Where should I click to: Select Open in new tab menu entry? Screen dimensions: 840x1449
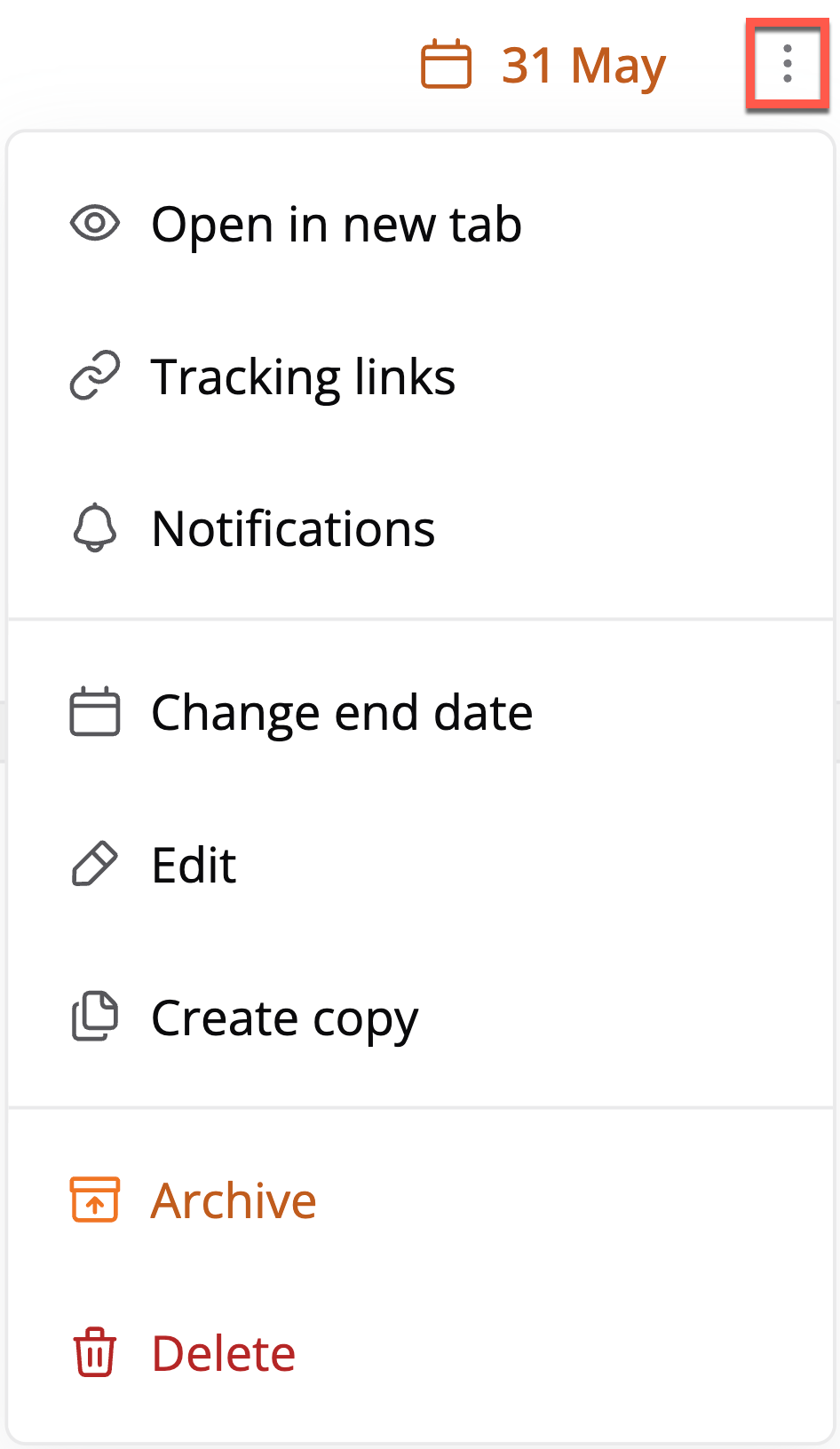(421, 224)
